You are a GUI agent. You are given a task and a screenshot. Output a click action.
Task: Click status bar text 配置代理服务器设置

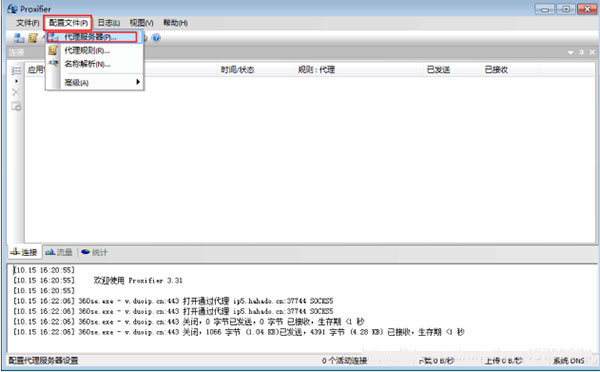coord(43,361)
